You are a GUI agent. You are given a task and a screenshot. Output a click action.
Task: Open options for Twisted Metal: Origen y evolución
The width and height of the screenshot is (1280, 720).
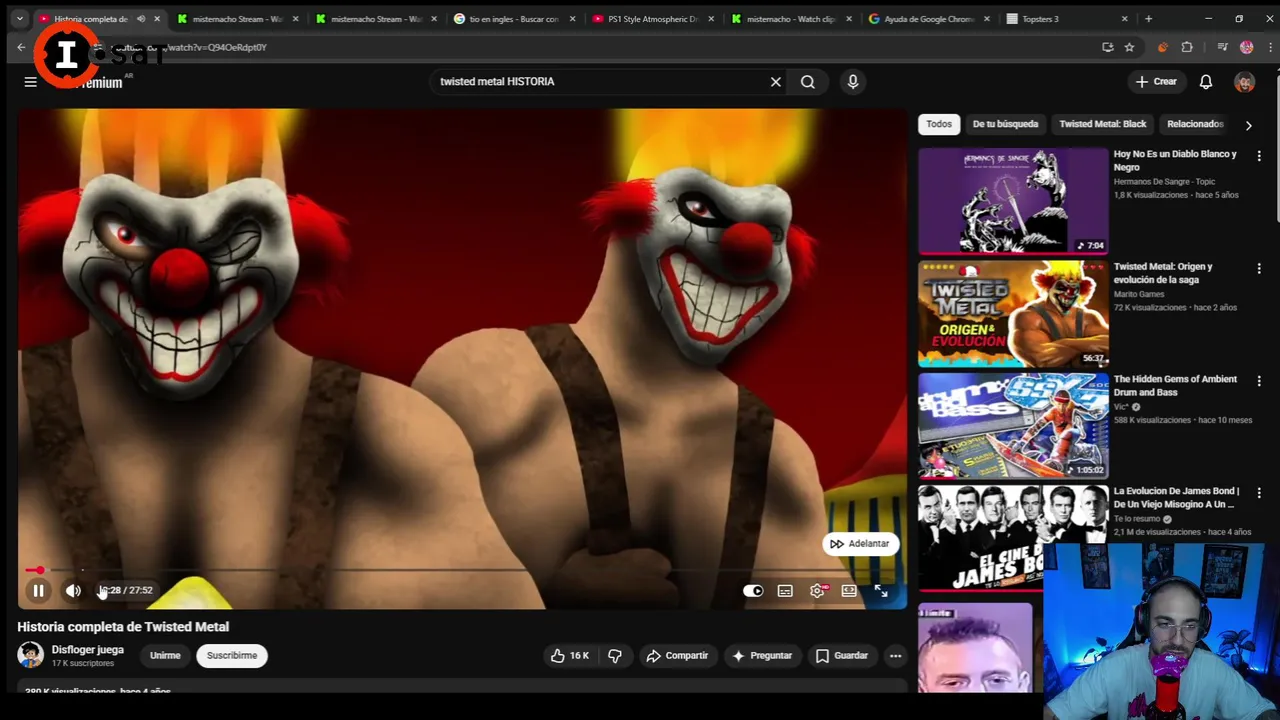point(1259,269)
